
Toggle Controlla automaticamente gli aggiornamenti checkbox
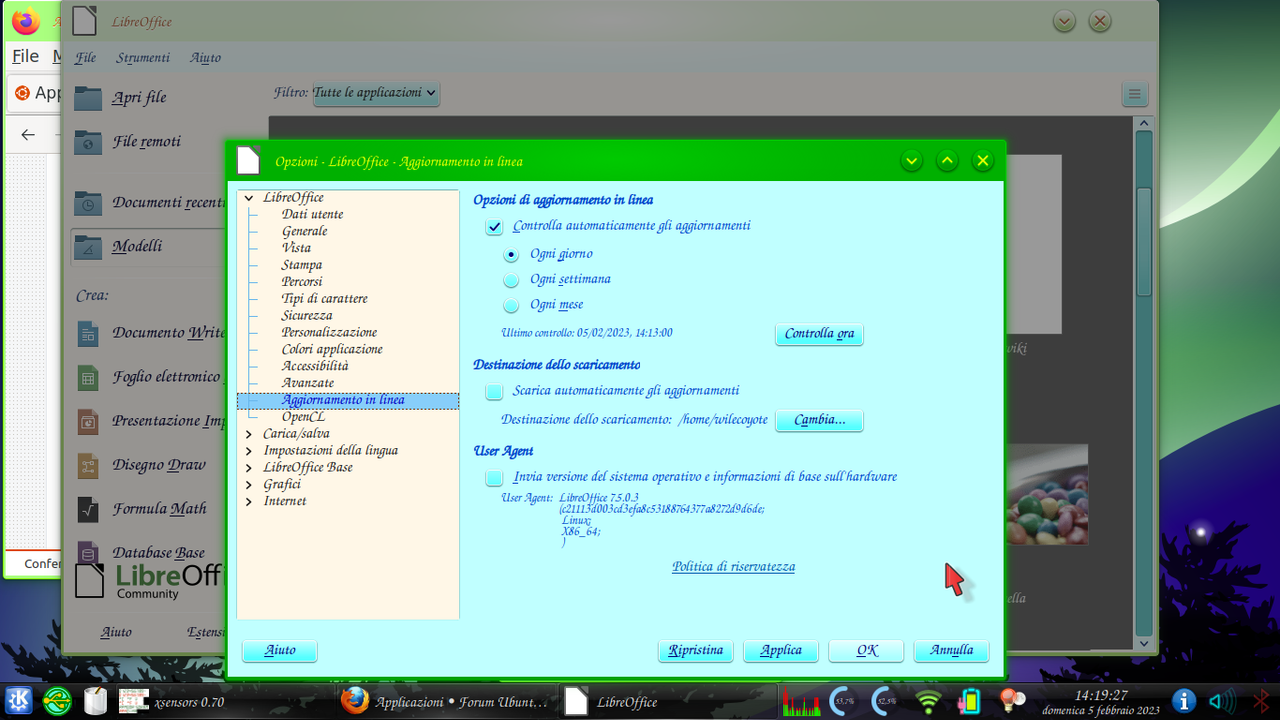tap(494, 227)
